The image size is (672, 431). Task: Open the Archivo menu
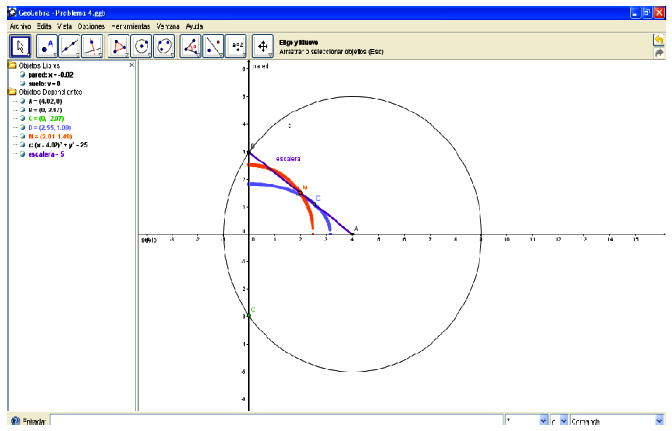tap(20, 24)
